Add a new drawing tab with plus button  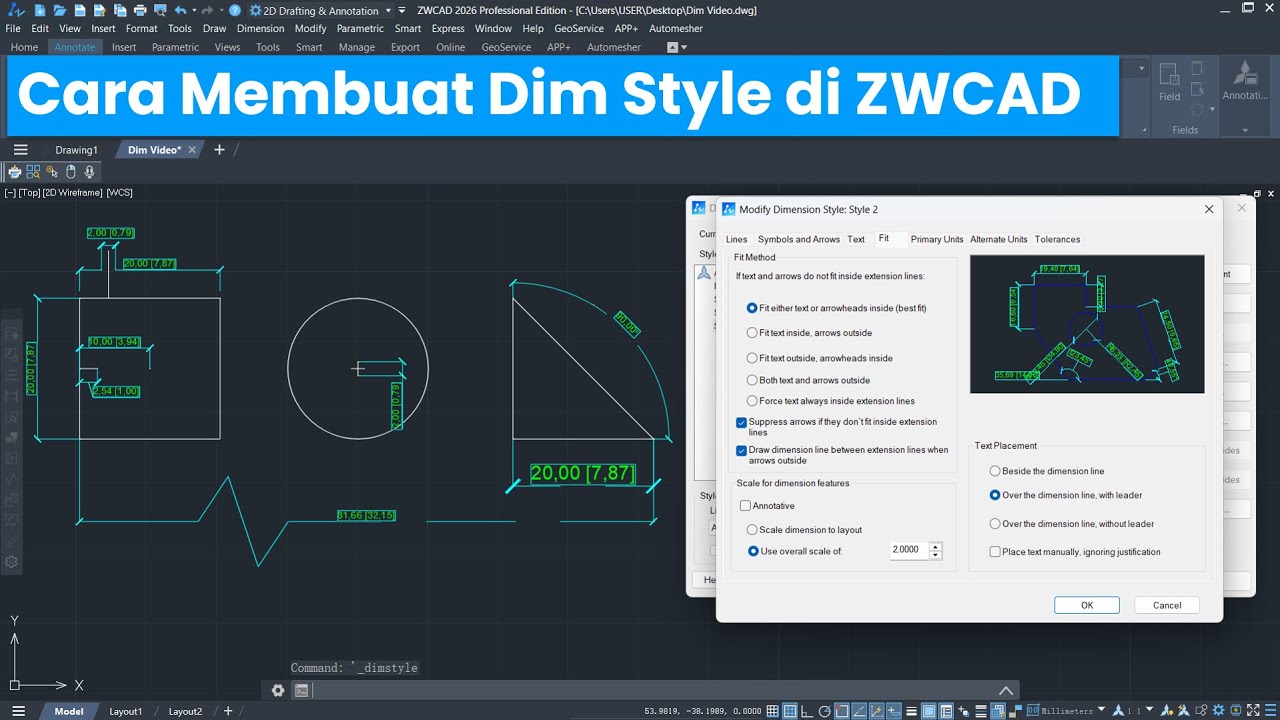click(x=219, y=150)
